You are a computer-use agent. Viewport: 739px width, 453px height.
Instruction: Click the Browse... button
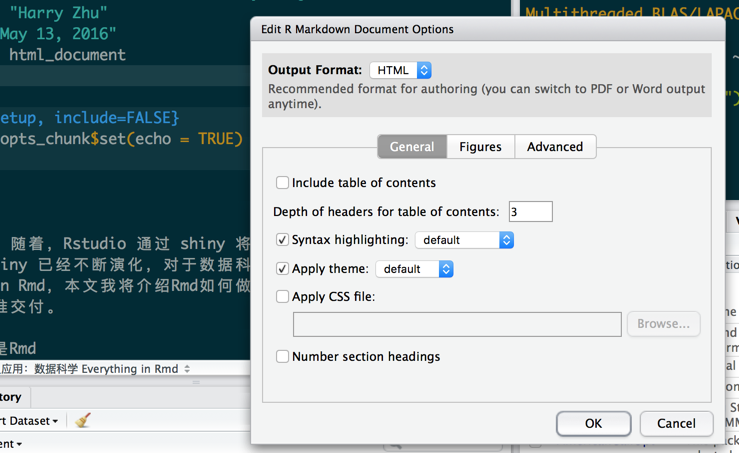point(663,324)
